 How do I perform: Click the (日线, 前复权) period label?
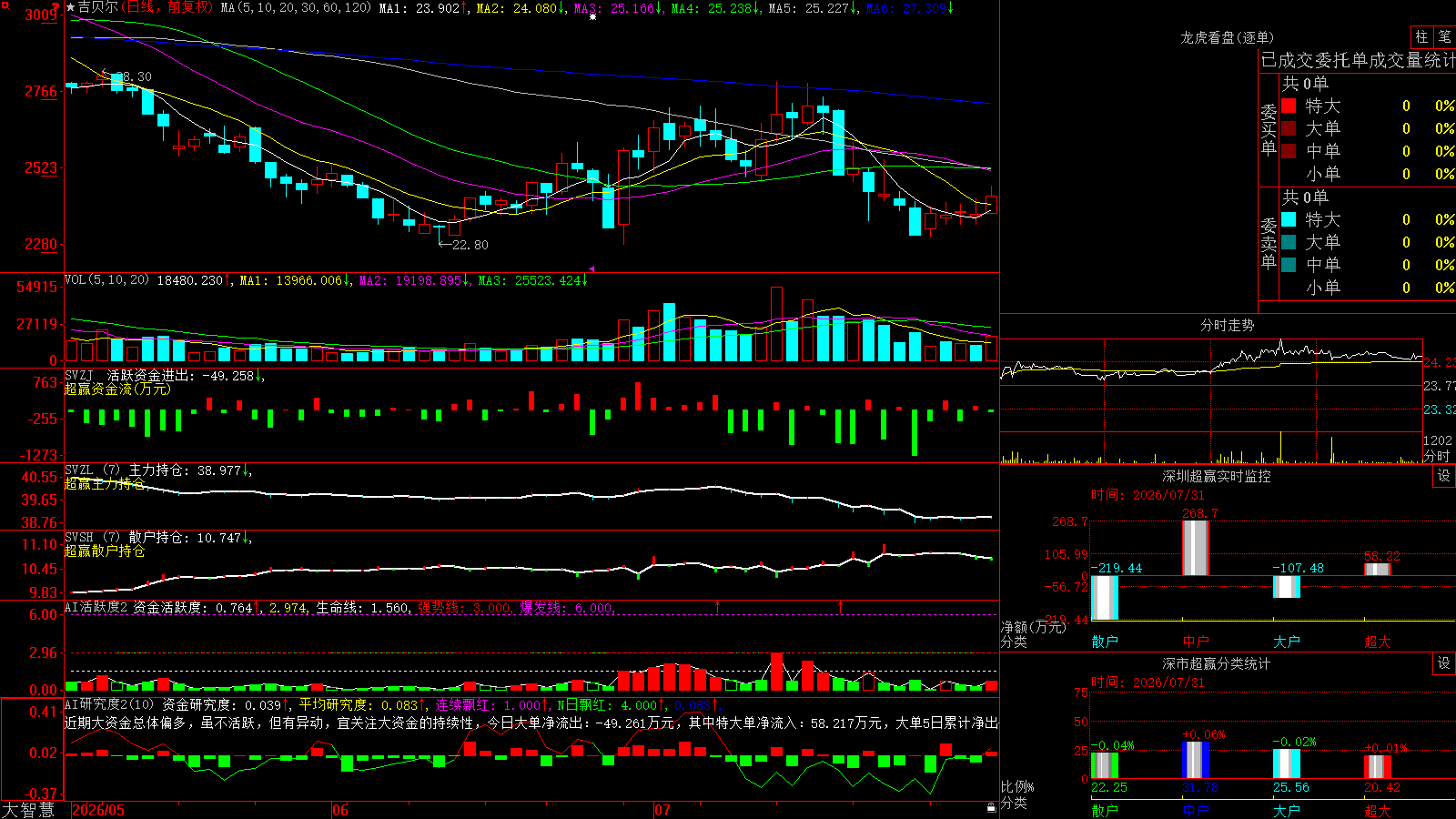point(166,7)
